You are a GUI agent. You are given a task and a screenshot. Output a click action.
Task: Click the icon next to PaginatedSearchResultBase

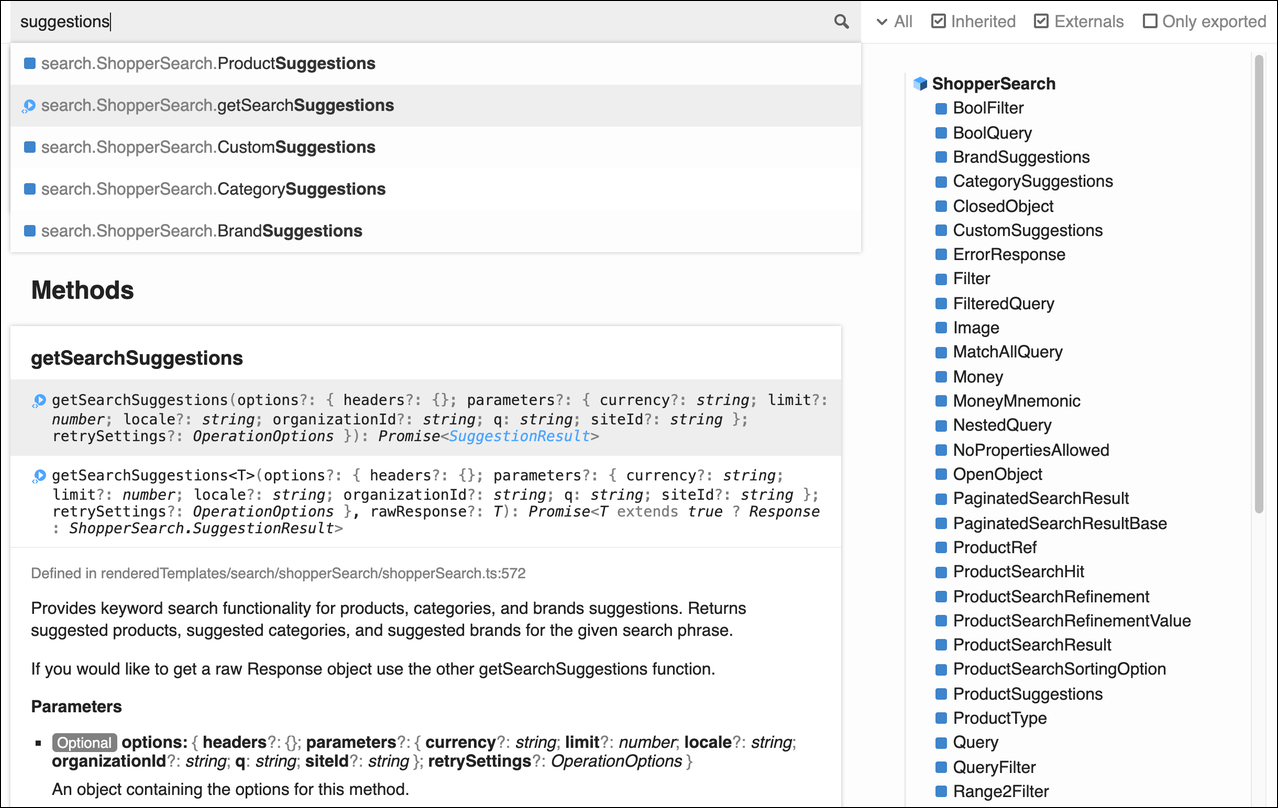941,523
